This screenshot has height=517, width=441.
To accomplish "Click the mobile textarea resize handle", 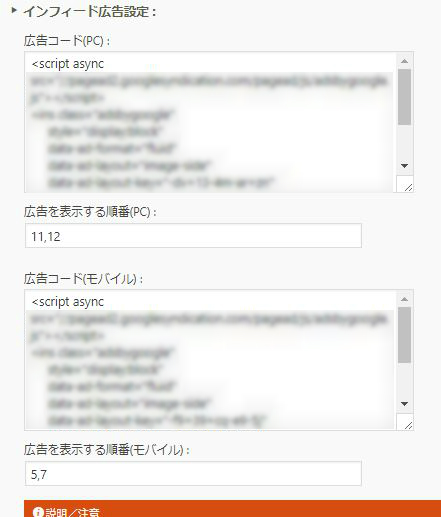I will pos(408,425).
